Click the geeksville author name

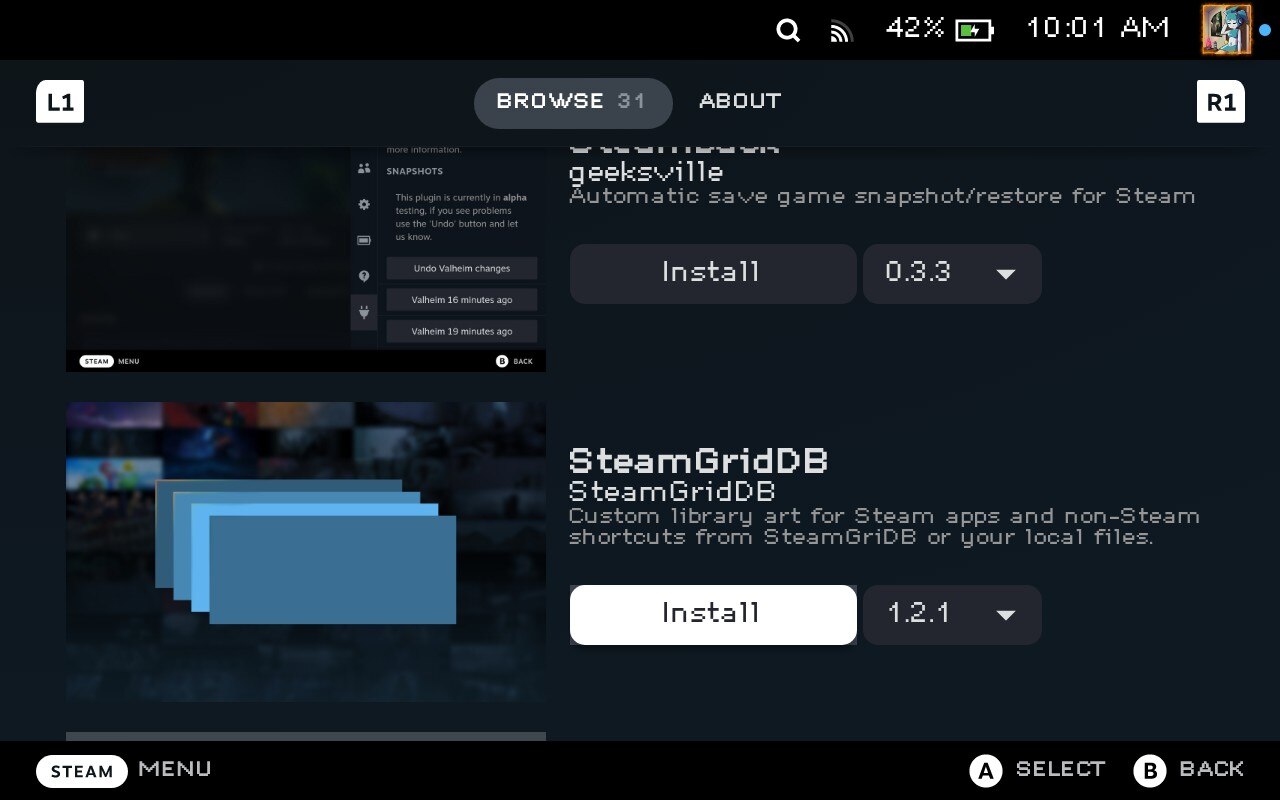(x=646, y=173)
